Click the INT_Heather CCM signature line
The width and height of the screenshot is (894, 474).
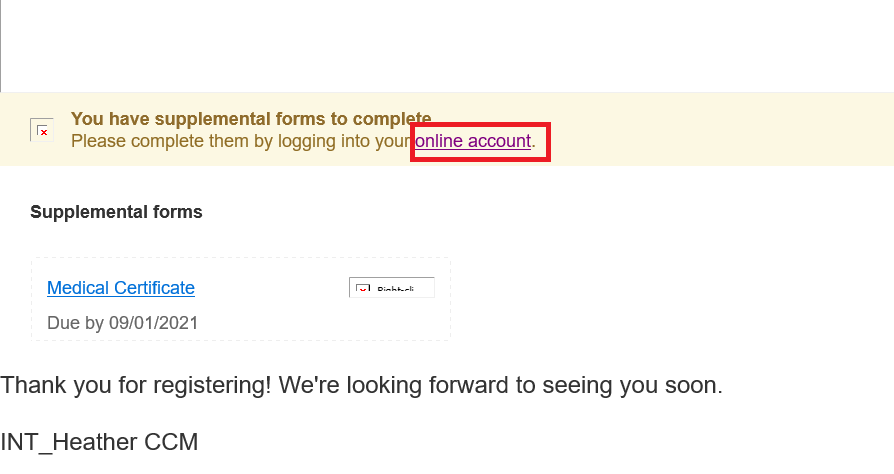click(99, 441)
